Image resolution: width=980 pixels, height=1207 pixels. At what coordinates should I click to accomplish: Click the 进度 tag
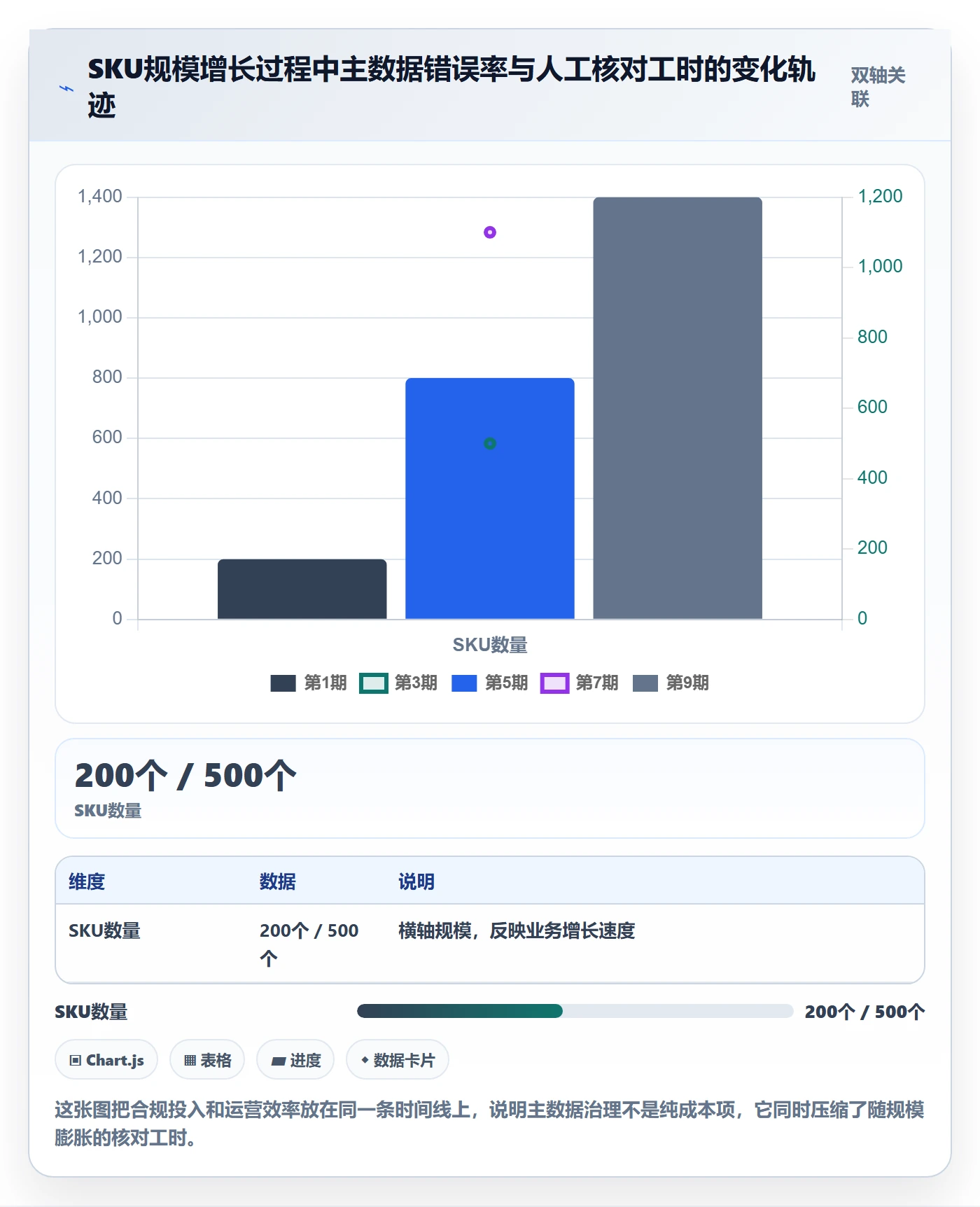(x=295, y=1060)
